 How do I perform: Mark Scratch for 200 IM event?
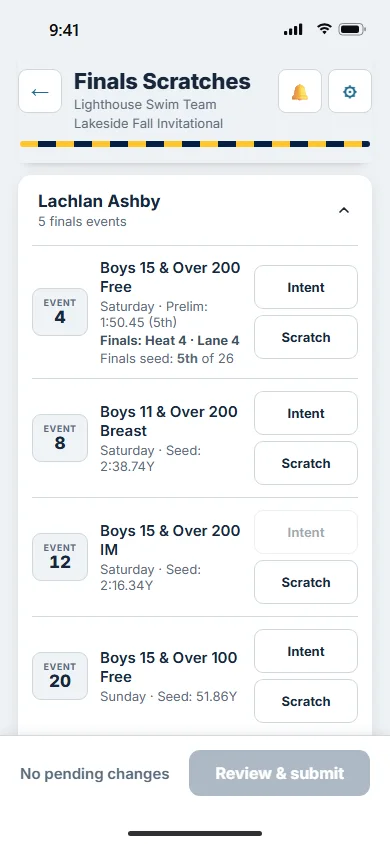pos(306,582)
